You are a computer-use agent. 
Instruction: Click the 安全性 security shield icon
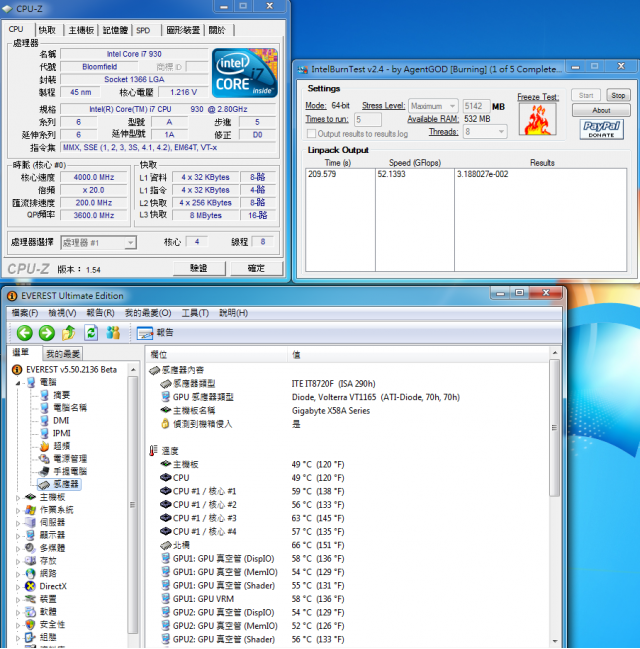coord(30,624)
